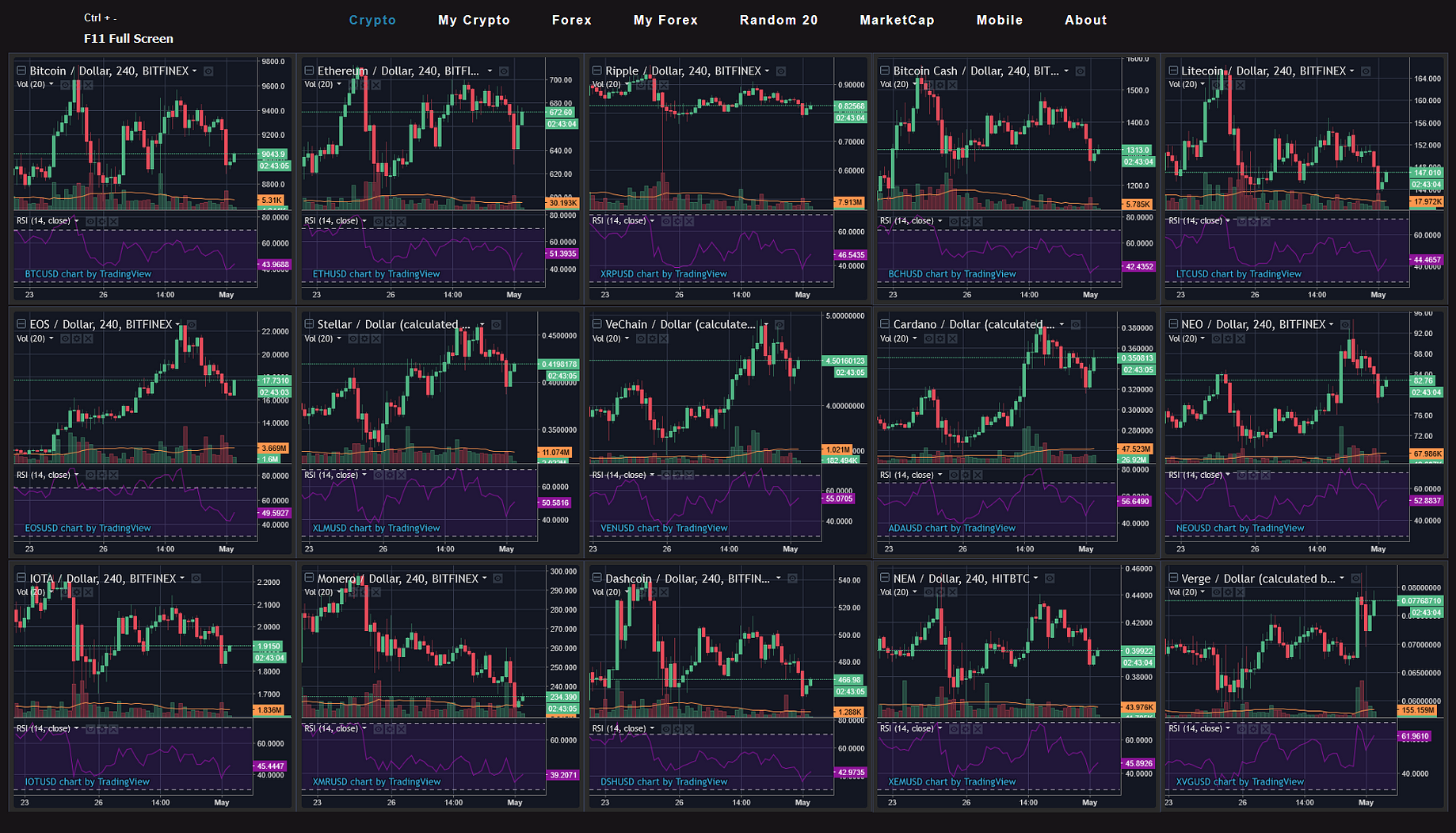
Task: Click the F11 Full Screen text
Action: [128, 39]
